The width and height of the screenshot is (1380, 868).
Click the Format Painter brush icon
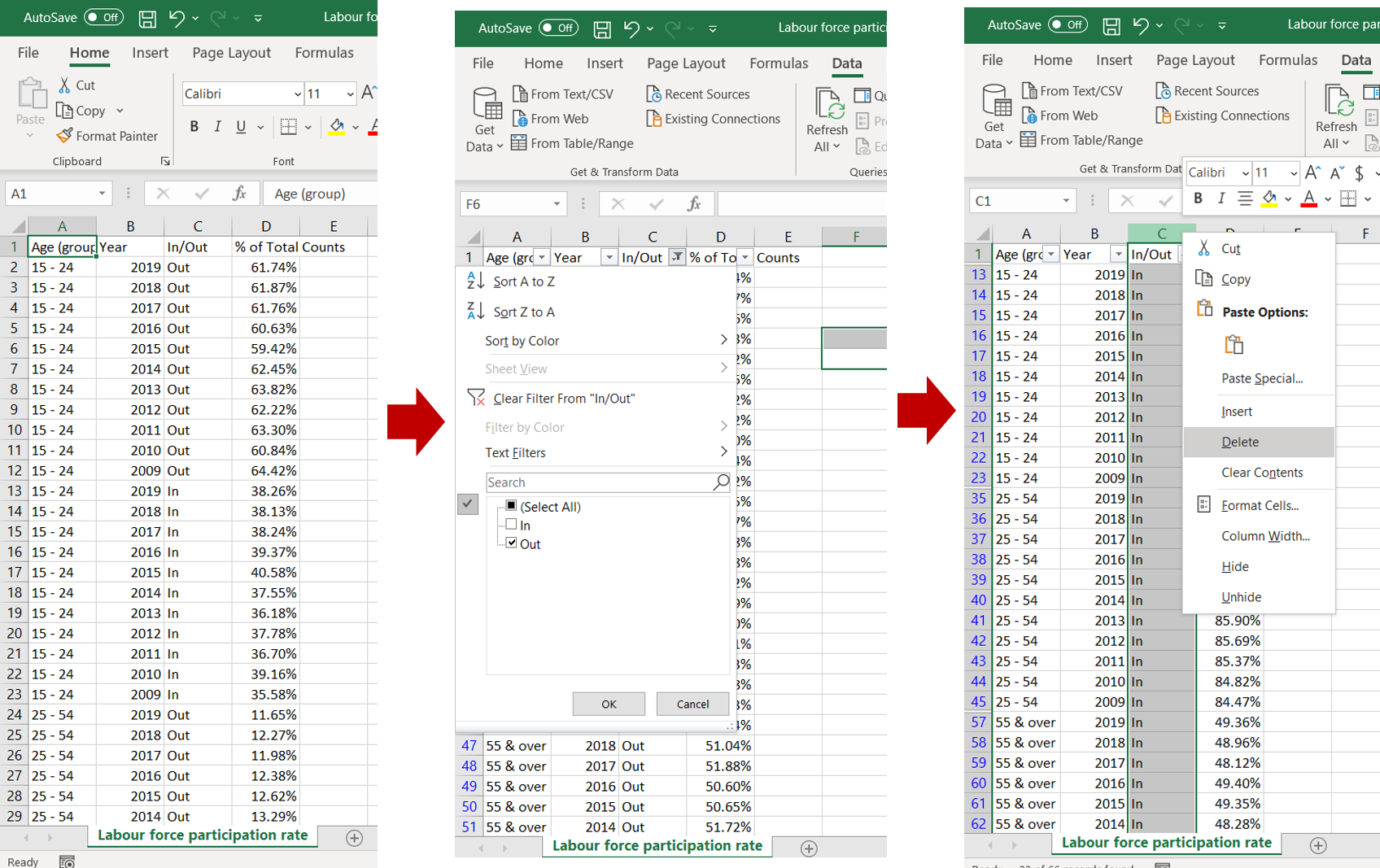pos(65,136)
